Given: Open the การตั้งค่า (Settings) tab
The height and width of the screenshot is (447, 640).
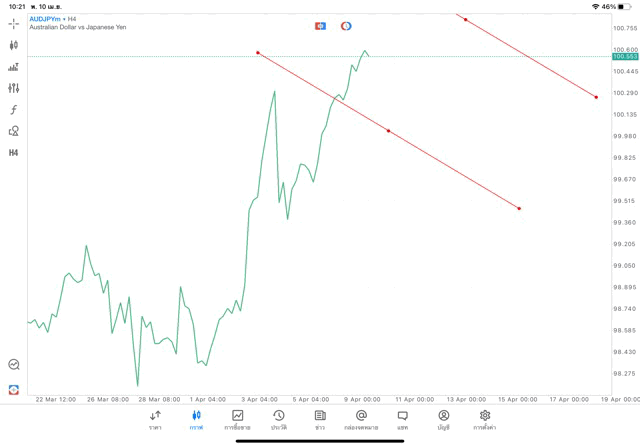Looking at the screenshot, I should pos(485,420).
